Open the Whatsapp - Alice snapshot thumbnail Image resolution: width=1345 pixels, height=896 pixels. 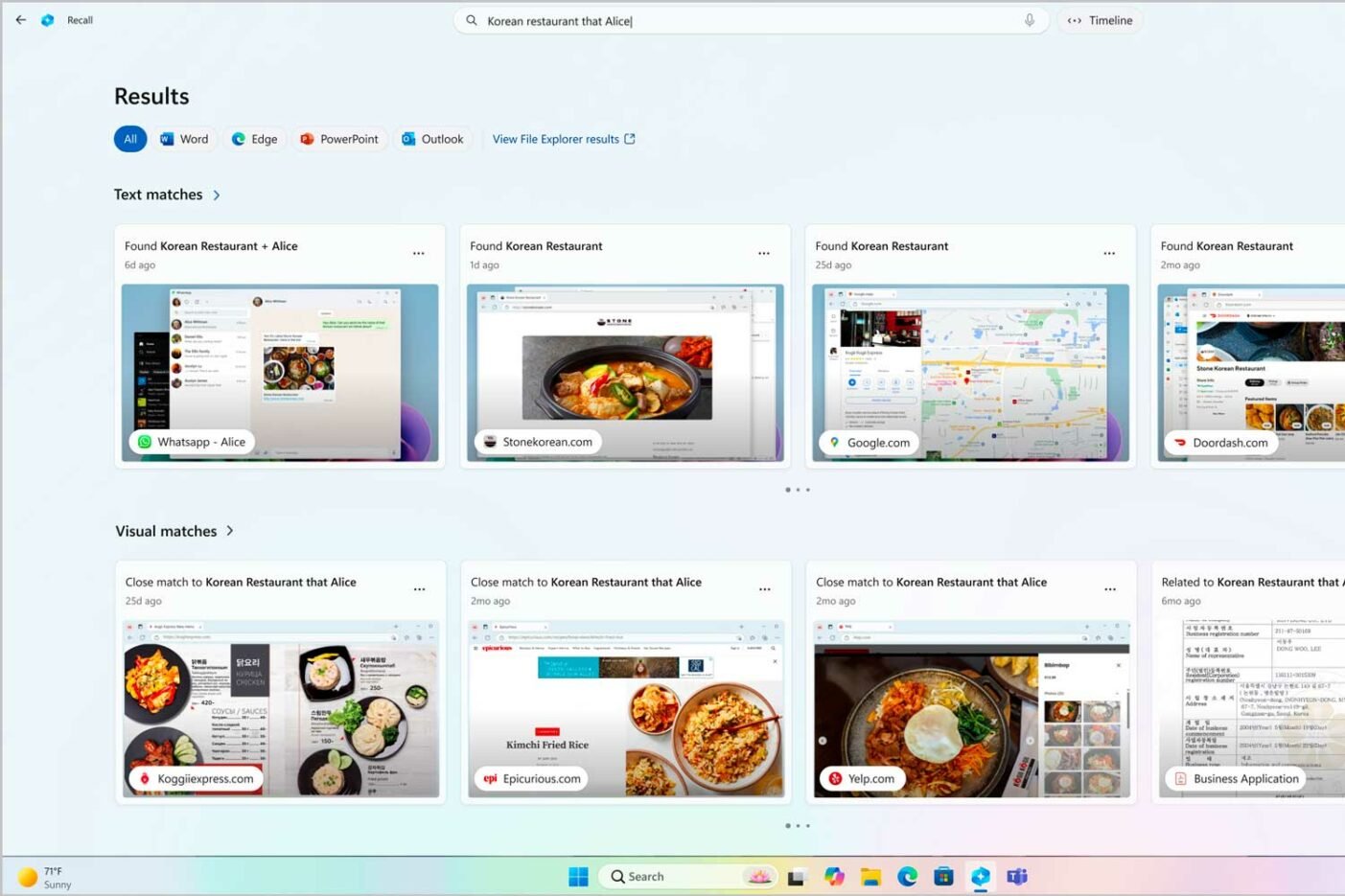point(280,372)
